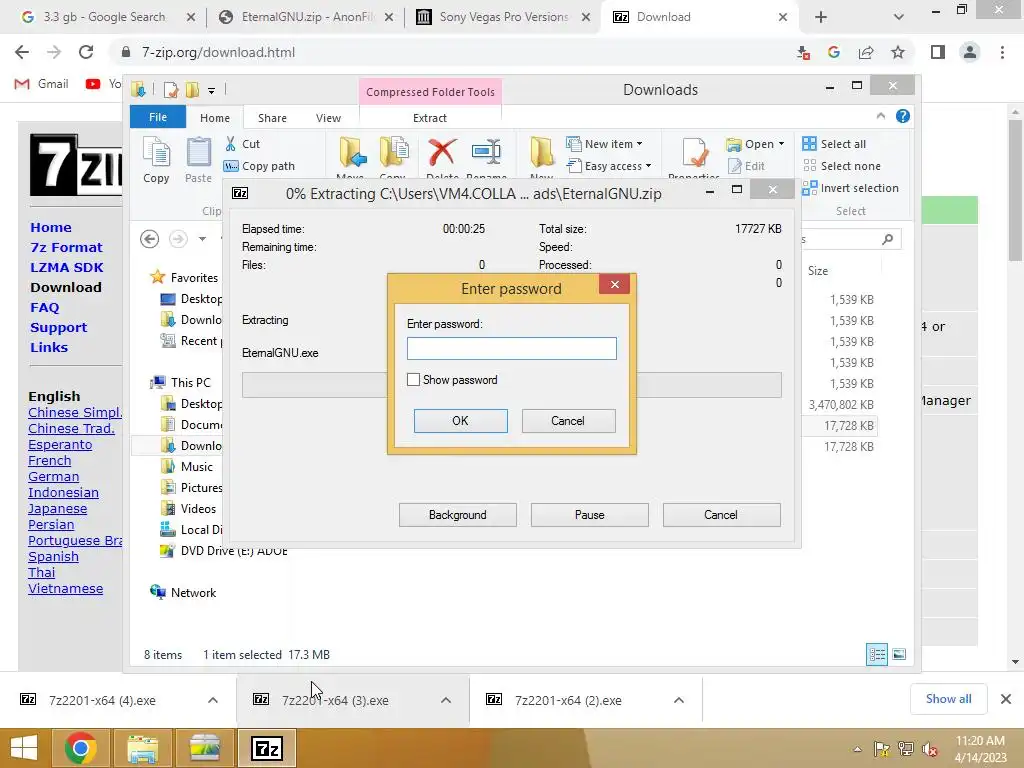Open recent locations dropdown arrow in Explorer
This screenshot has height=768, width=1024.
click(202, 239)
